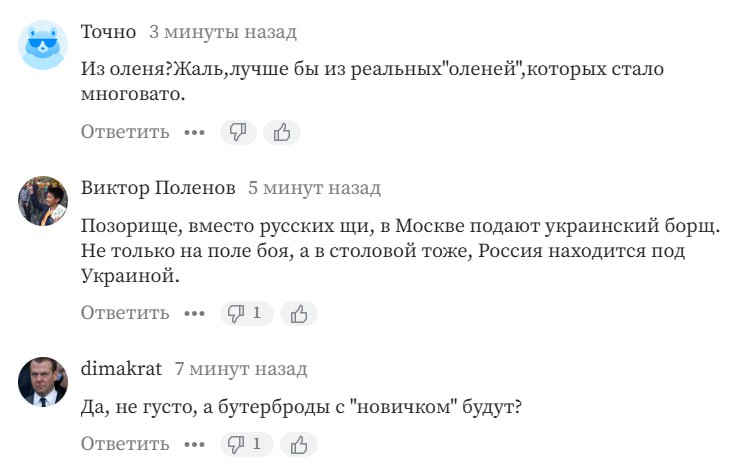Open Виктор Поленов's profile by name
Screen dimensions: 738x476
click(158, 188)
